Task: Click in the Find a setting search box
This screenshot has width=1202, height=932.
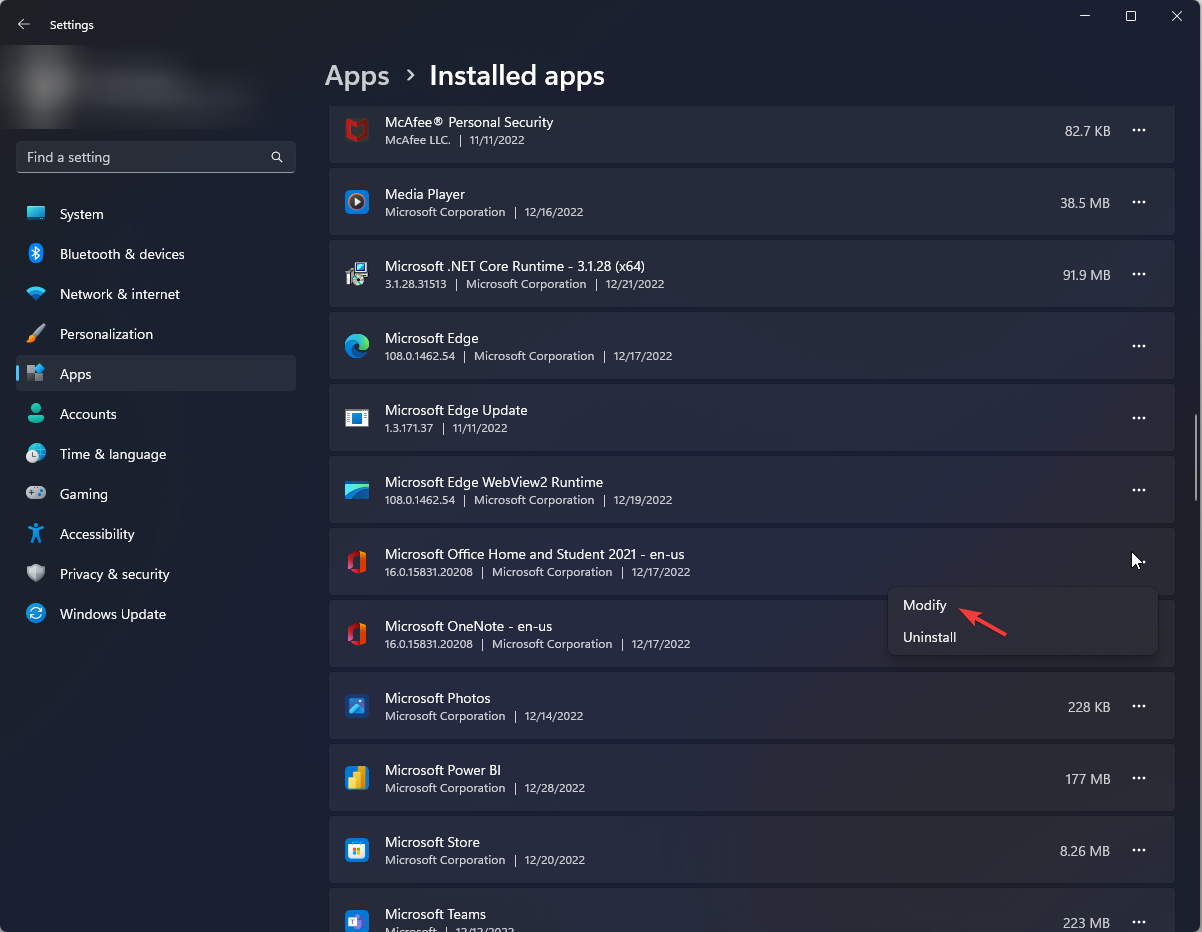Action: (x=156, y=157)
